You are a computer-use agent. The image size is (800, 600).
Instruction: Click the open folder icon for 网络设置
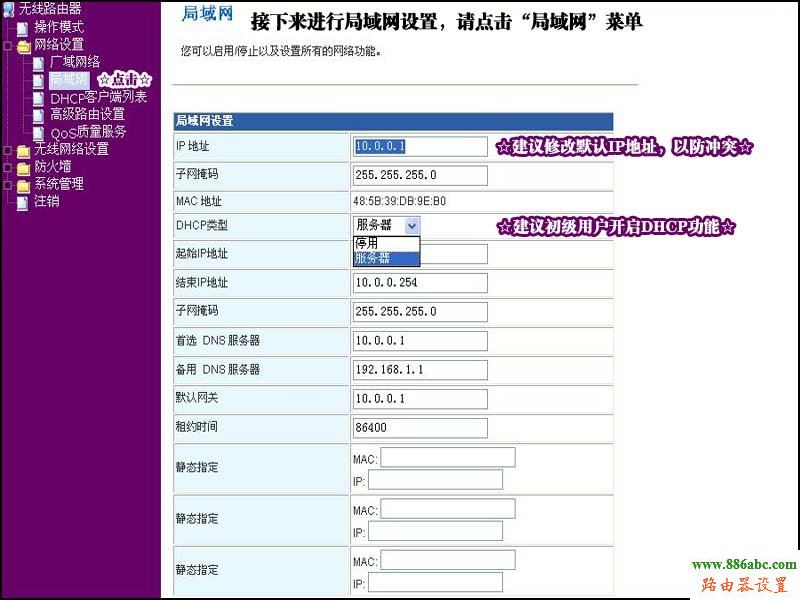23,46
